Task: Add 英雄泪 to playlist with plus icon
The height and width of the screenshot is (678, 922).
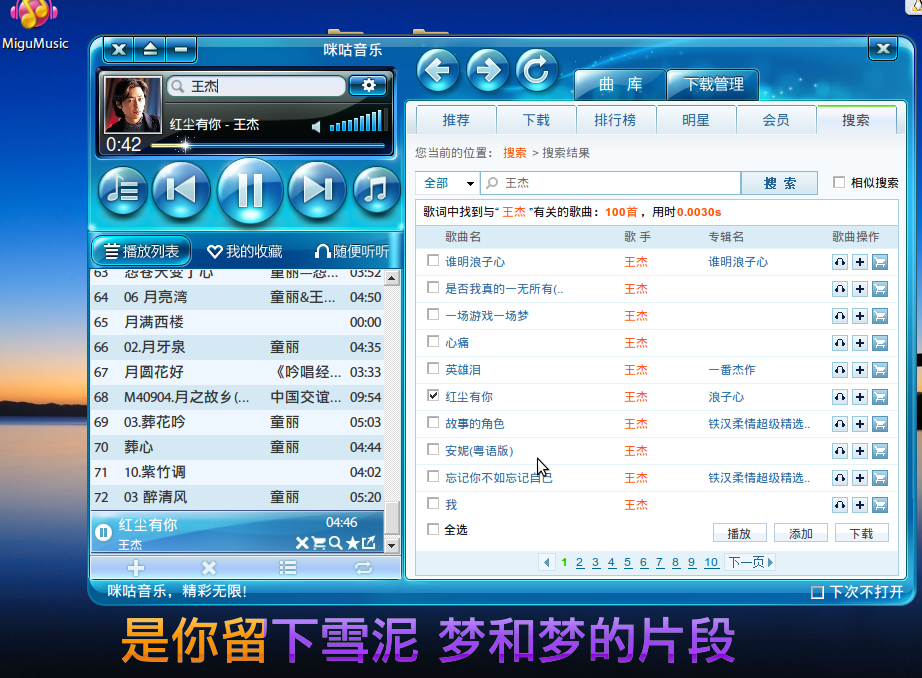Action: coord(860,370)
